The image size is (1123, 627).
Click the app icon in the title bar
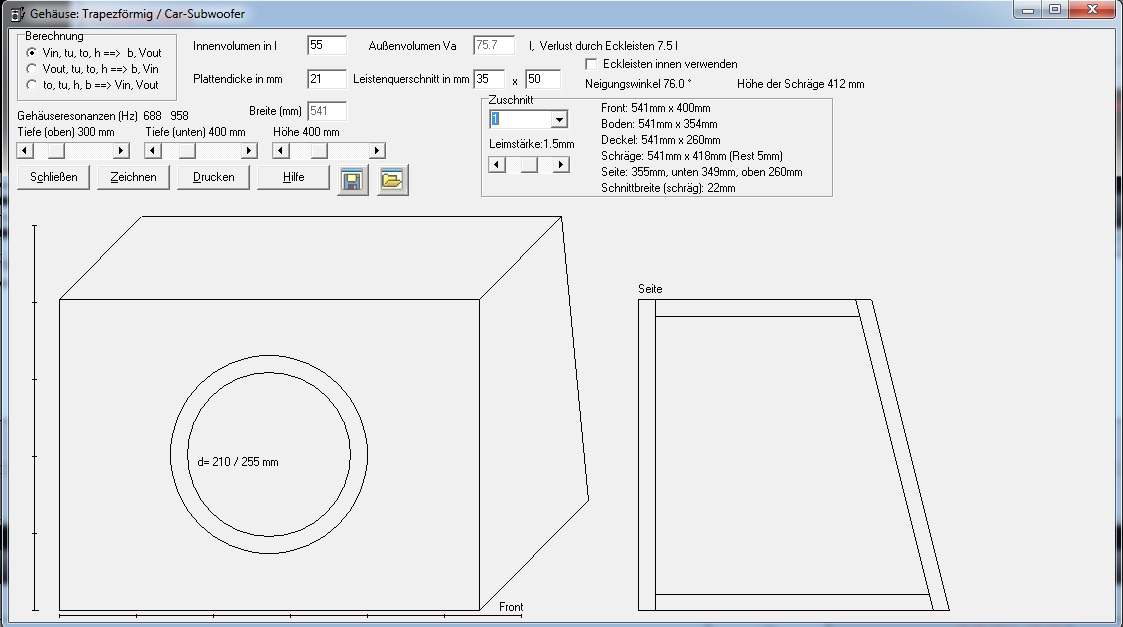pyautogui.click(x=17, y=14)
